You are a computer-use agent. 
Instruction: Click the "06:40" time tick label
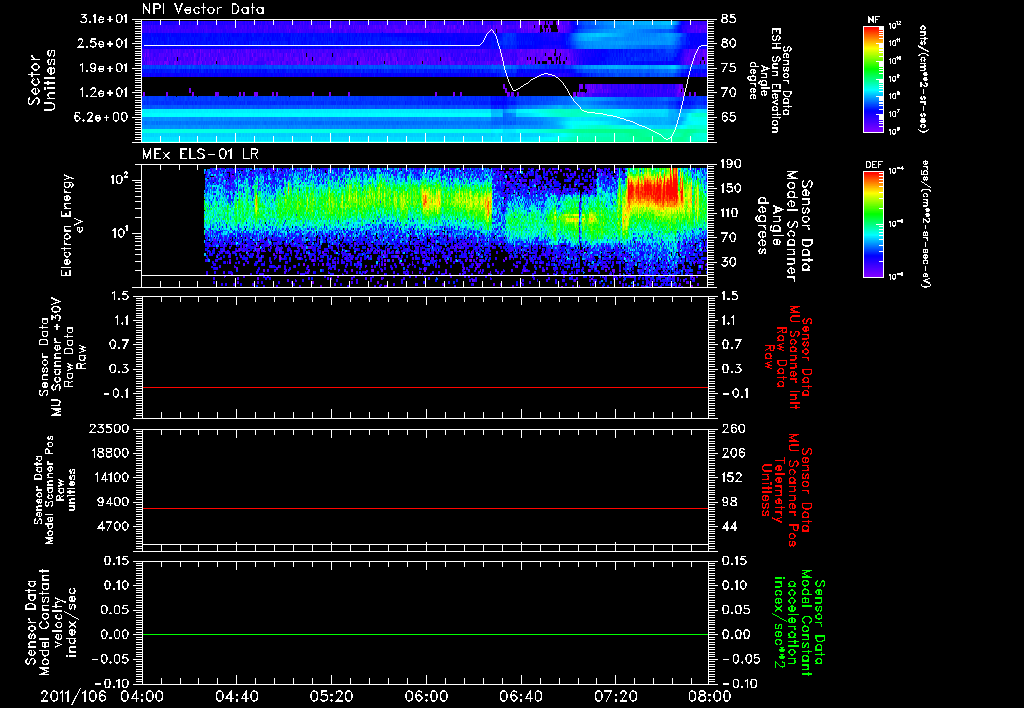[520, 696]
